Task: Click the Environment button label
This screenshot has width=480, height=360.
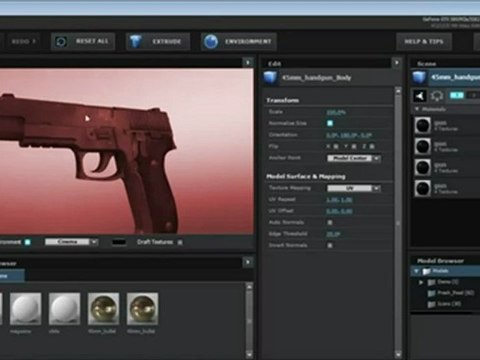Action: coord(248,42)
